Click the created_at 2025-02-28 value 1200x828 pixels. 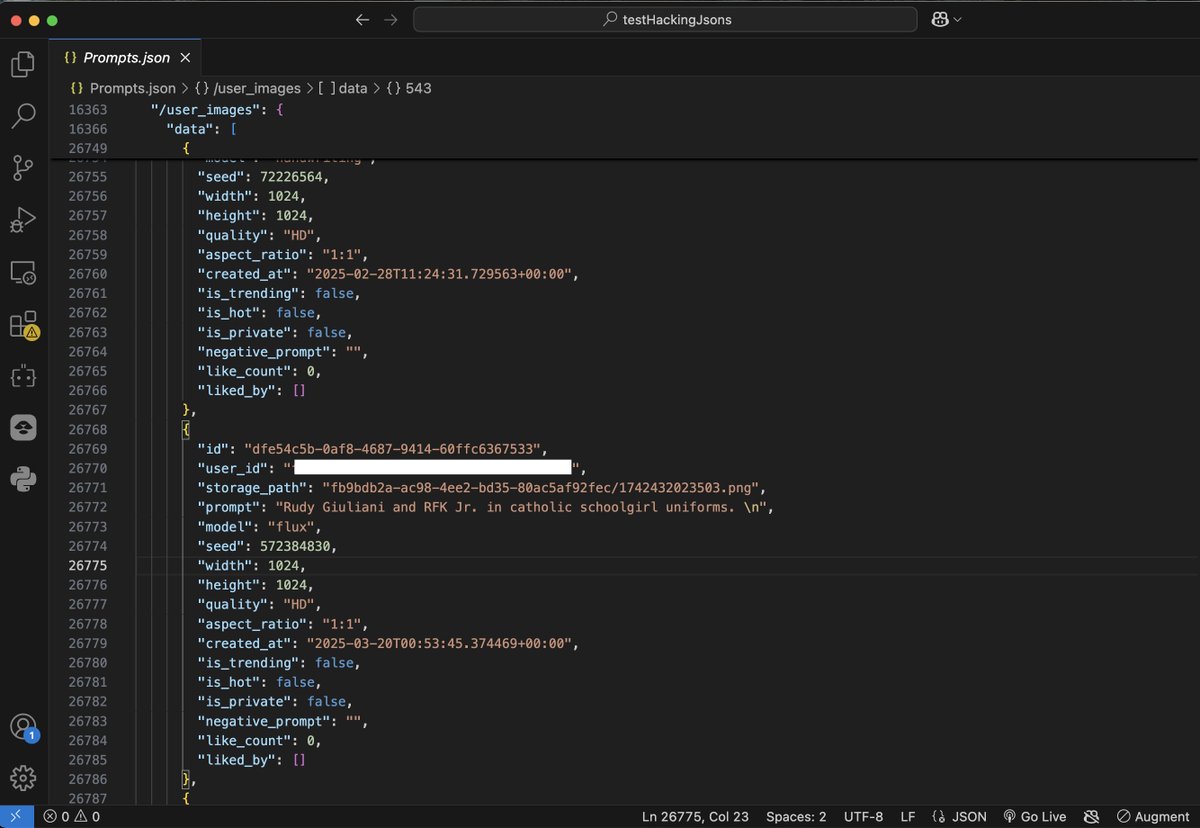(x=442, y=274)
